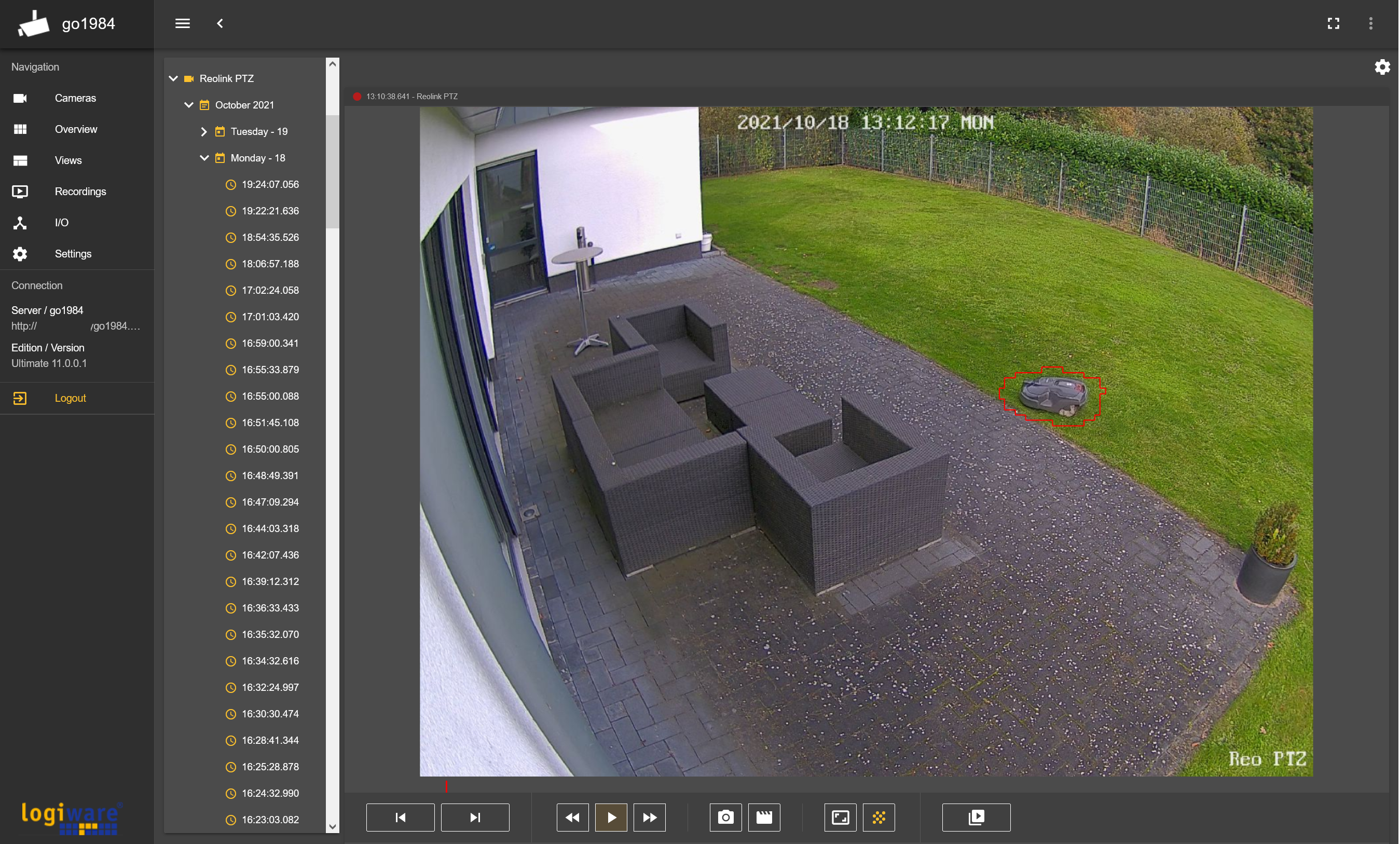1400x844 pixels.
Task: Export video with the clapperboard icon
Action: 764,818
